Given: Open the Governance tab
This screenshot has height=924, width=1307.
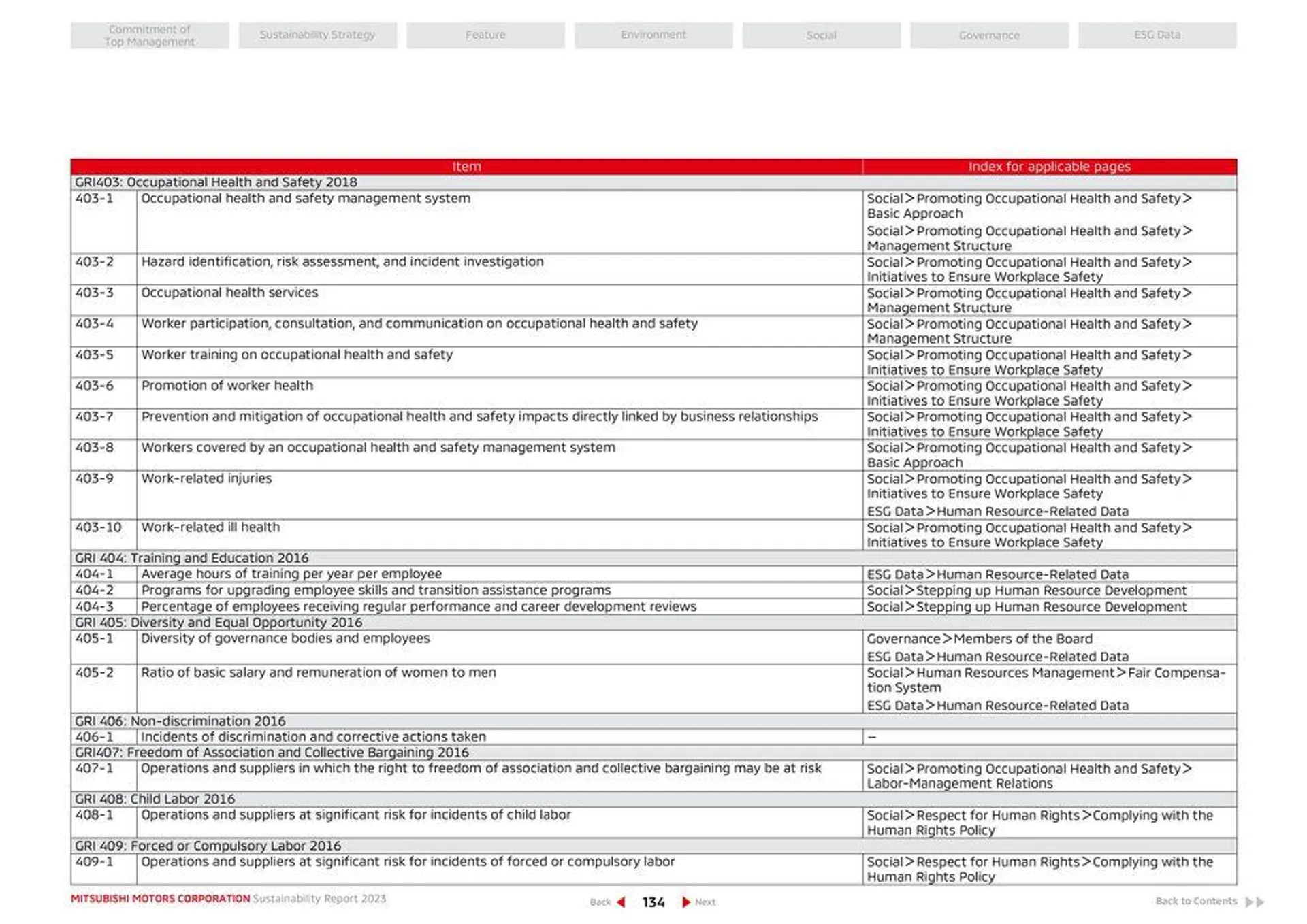Looking at the screenshot, I should [x=989, y=35].
